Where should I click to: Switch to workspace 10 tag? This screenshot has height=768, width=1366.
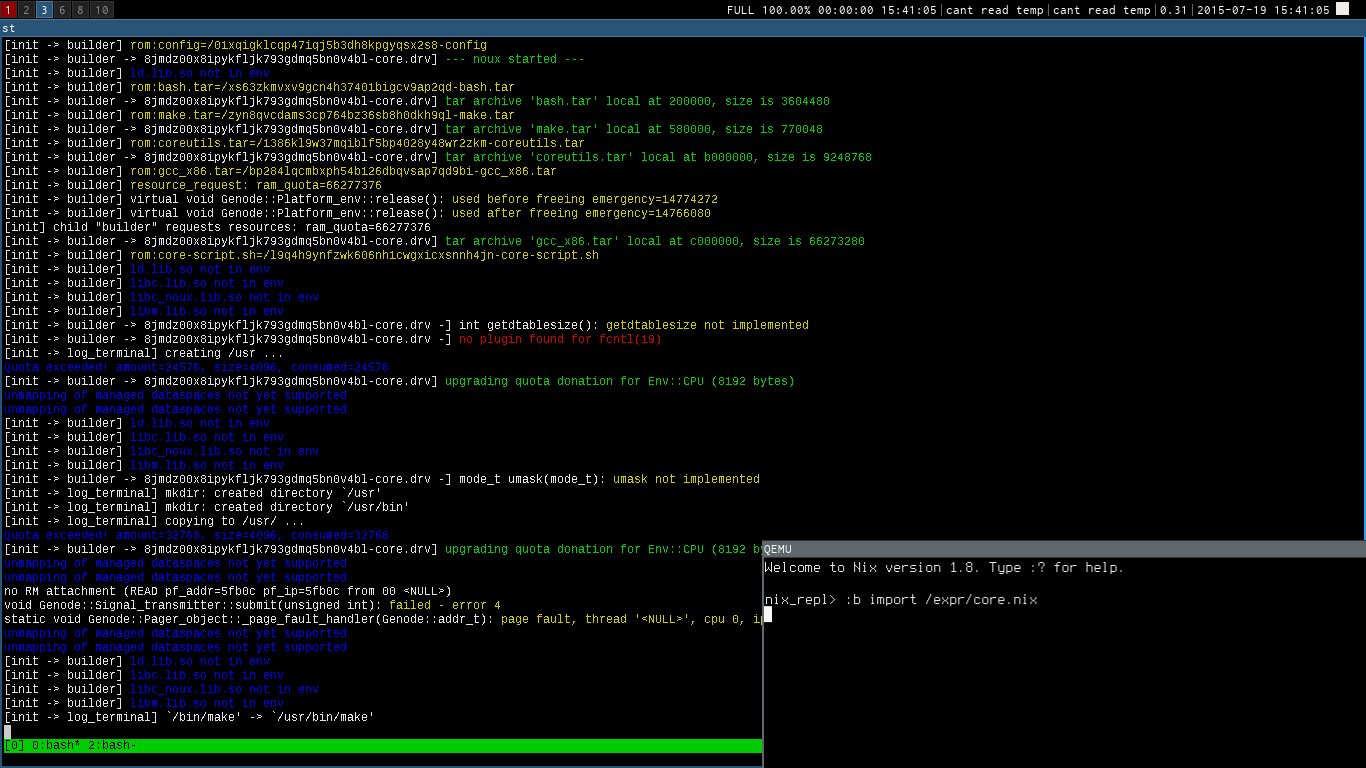point(101,10)
